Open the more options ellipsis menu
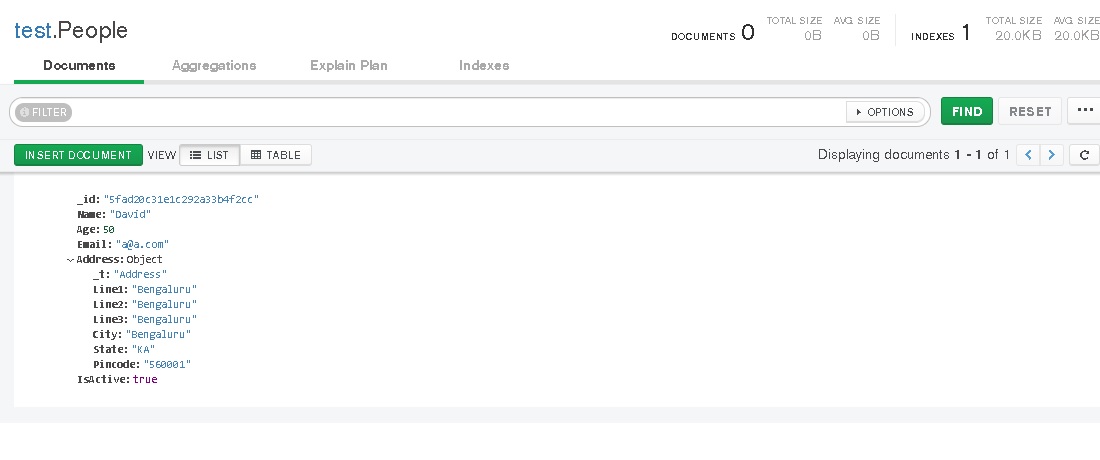Screen dimensions: 1100x460 [1085, 111]
